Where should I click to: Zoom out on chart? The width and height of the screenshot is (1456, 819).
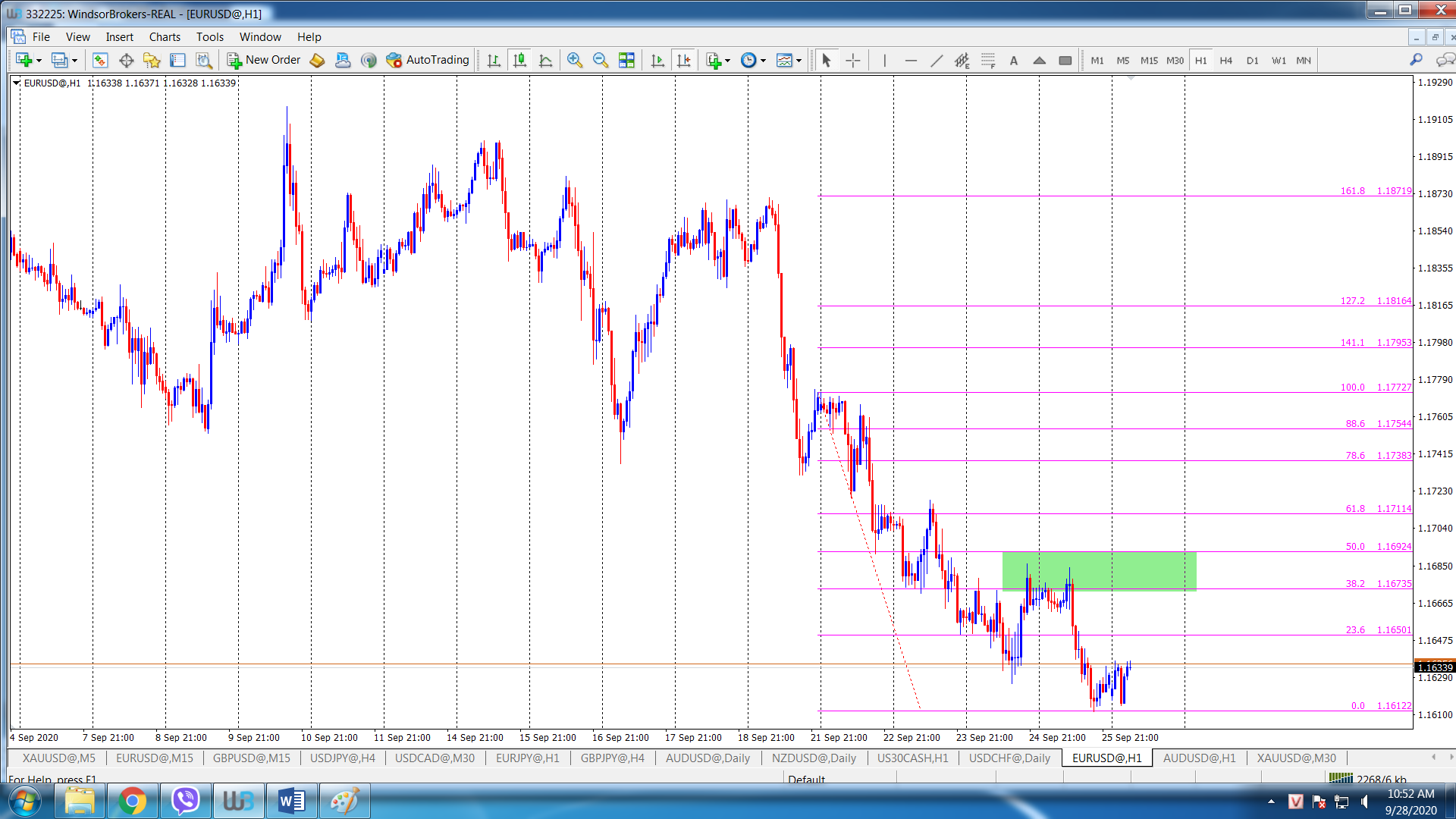[x=601, y=60]
